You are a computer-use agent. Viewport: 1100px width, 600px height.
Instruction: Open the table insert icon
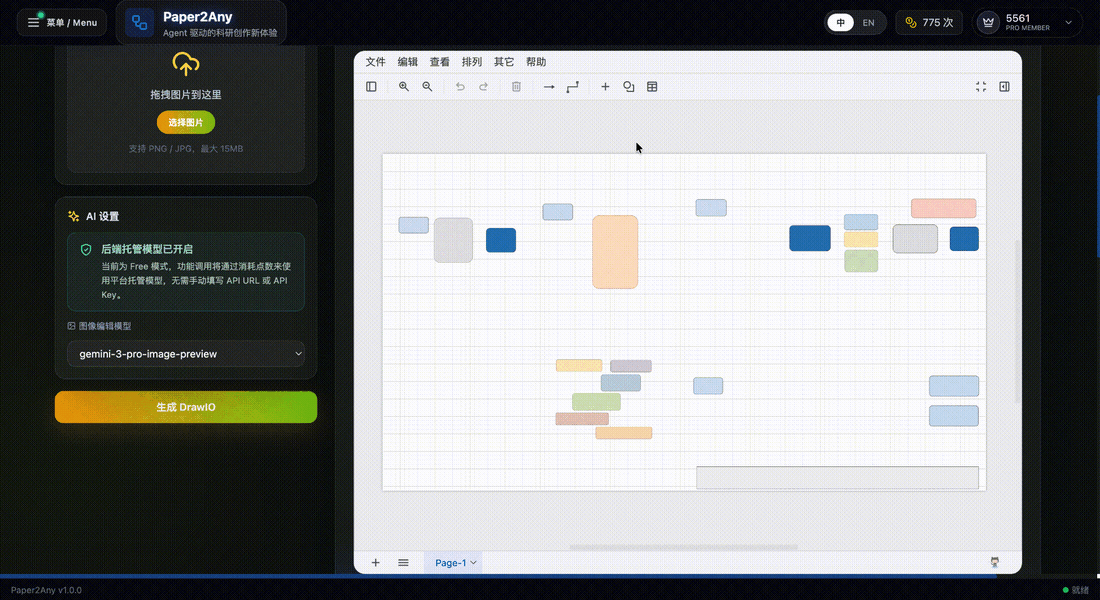point(652,87)
